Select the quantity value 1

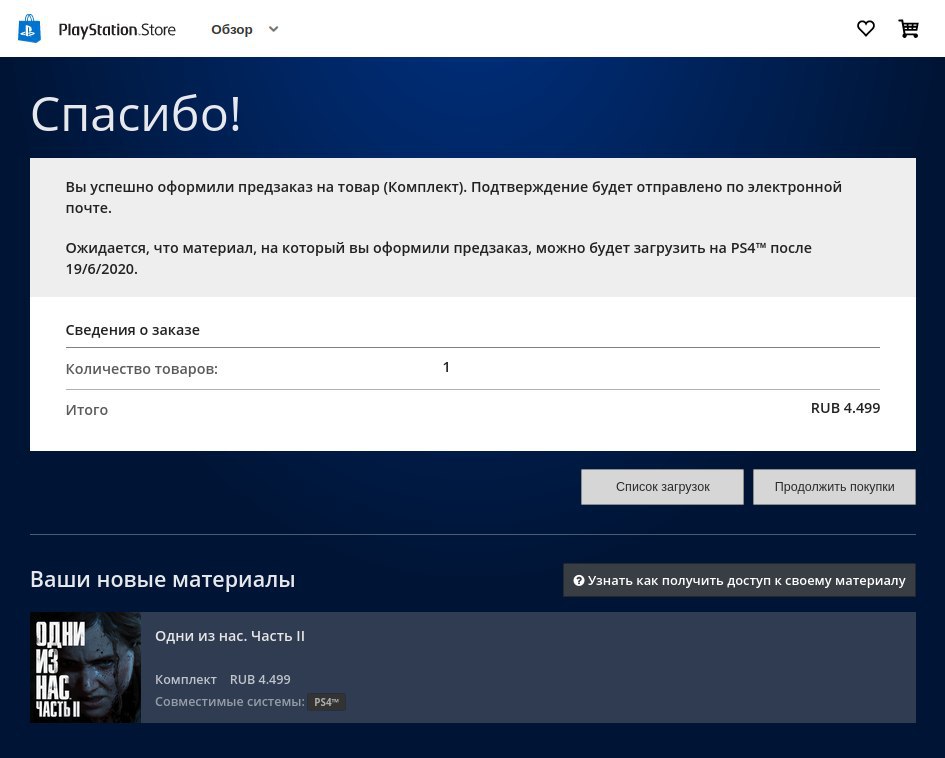tap(446, 367)
